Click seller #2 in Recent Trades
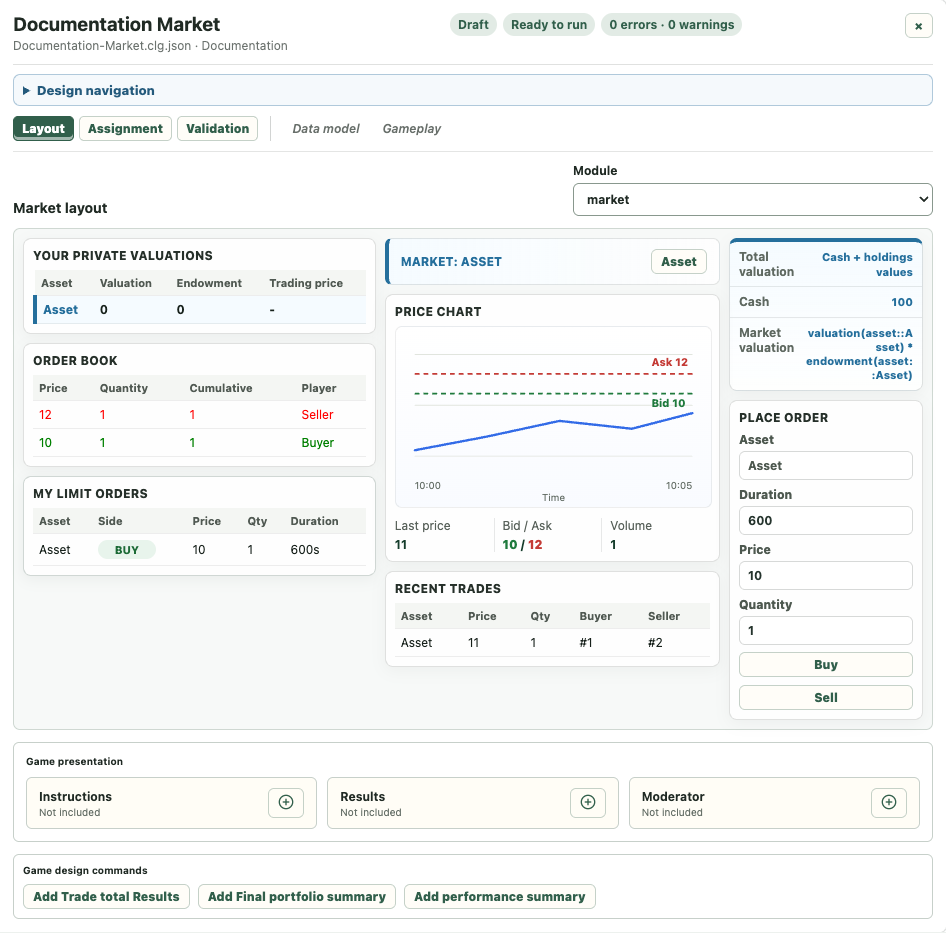 coord(655,643)
